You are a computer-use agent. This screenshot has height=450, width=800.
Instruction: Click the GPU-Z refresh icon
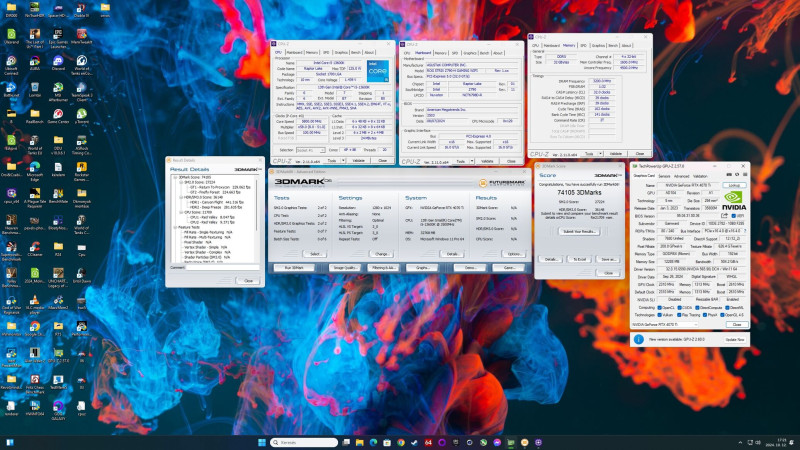coord(737,174)
